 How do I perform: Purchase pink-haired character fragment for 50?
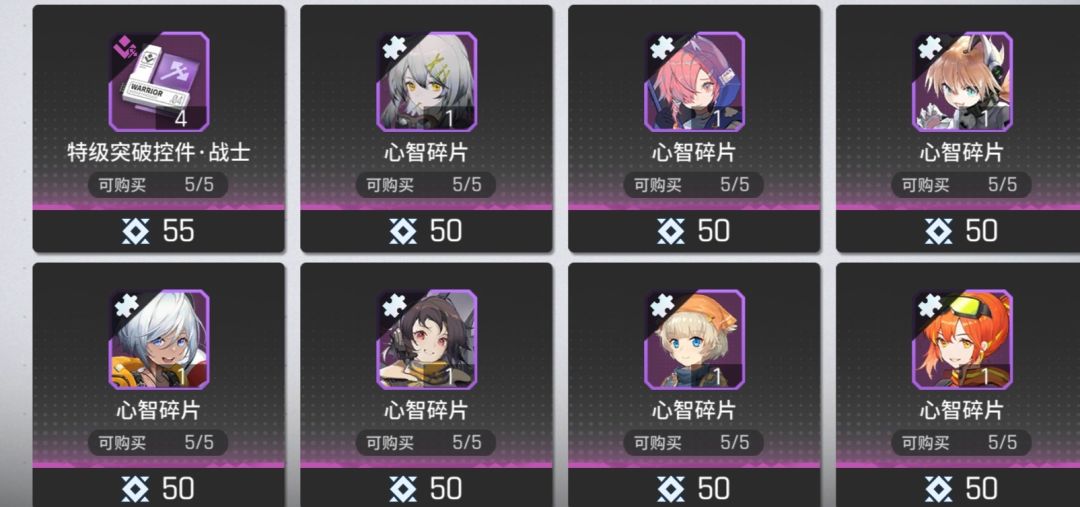694,231
